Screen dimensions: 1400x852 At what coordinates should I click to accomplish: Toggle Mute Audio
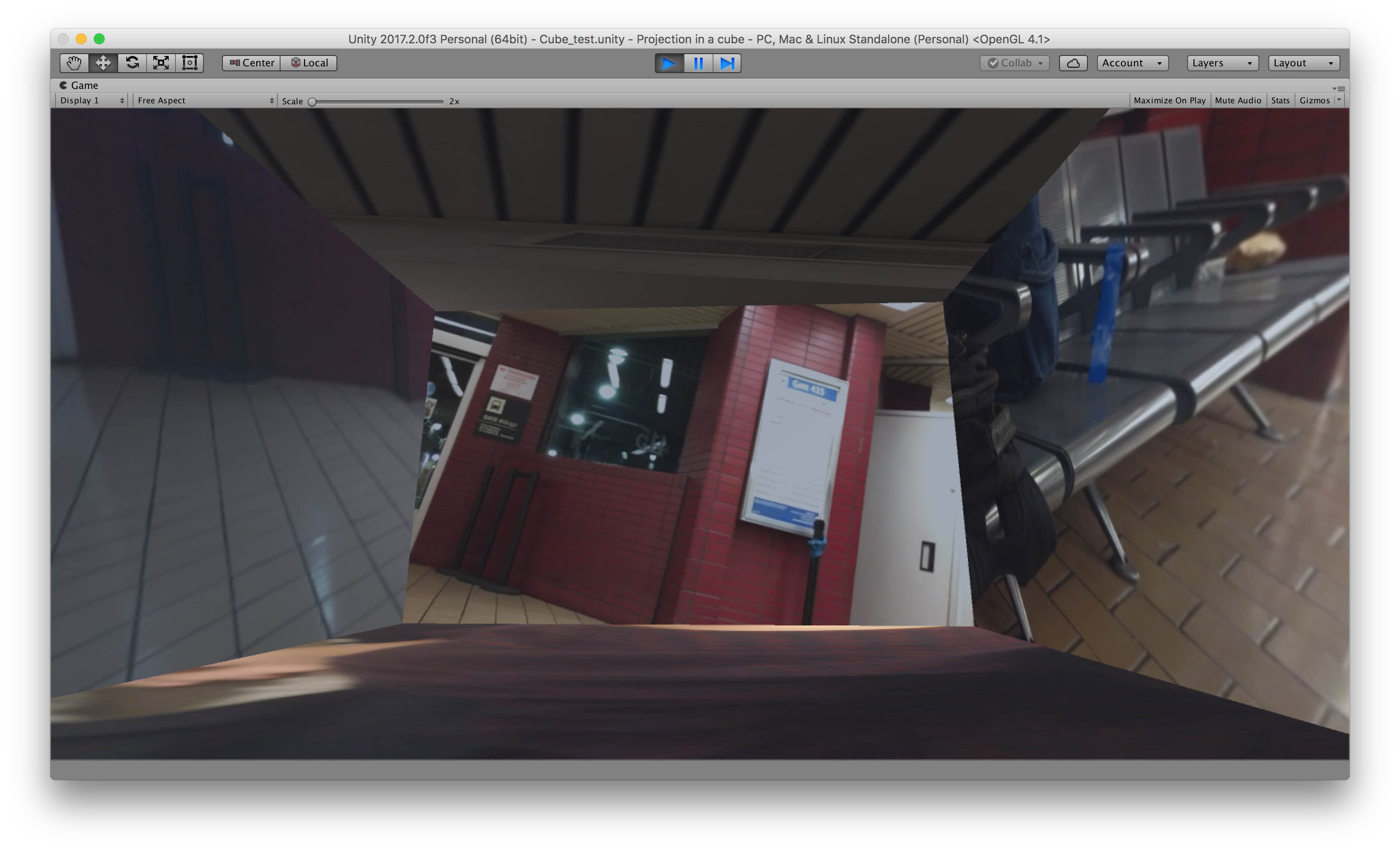(1238, 101)
